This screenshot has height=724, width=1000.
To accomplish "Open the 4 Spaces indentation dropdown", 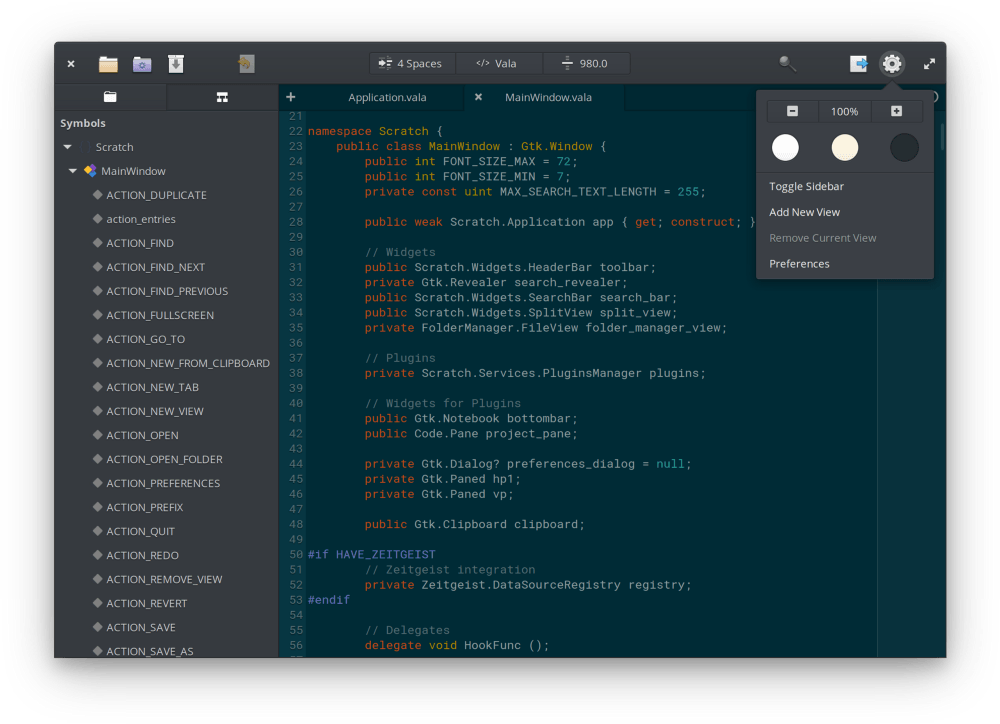I will tap(411, 64).
